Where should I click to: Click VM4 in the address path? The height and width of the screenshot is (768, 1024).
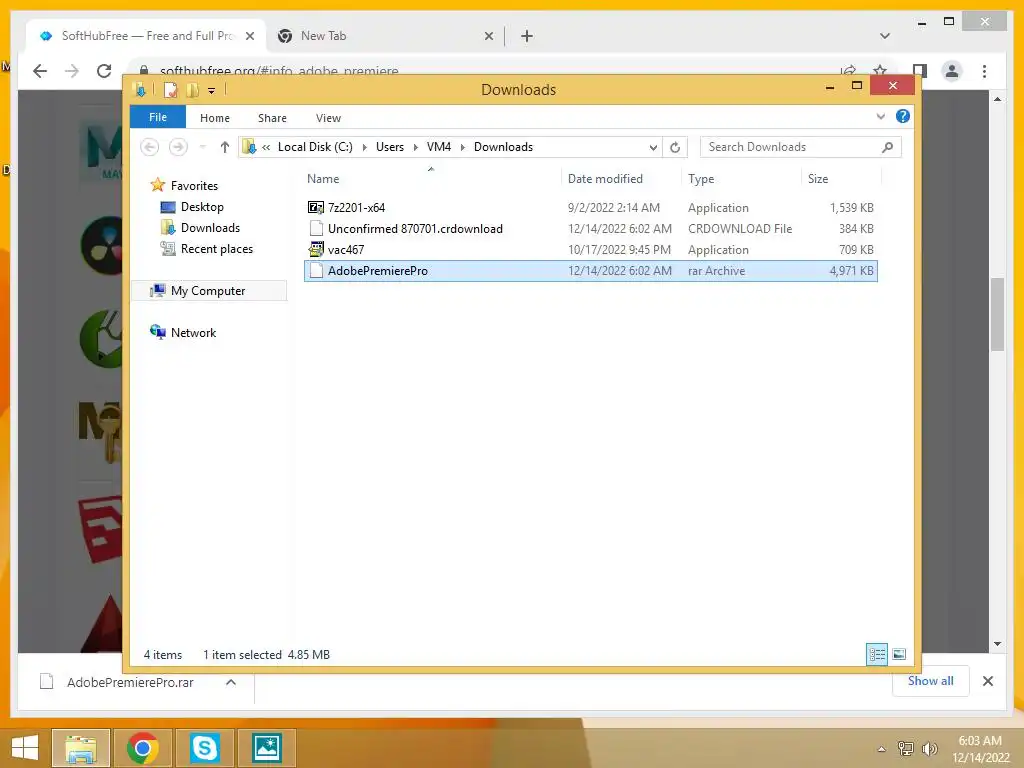tap(439, 147)
